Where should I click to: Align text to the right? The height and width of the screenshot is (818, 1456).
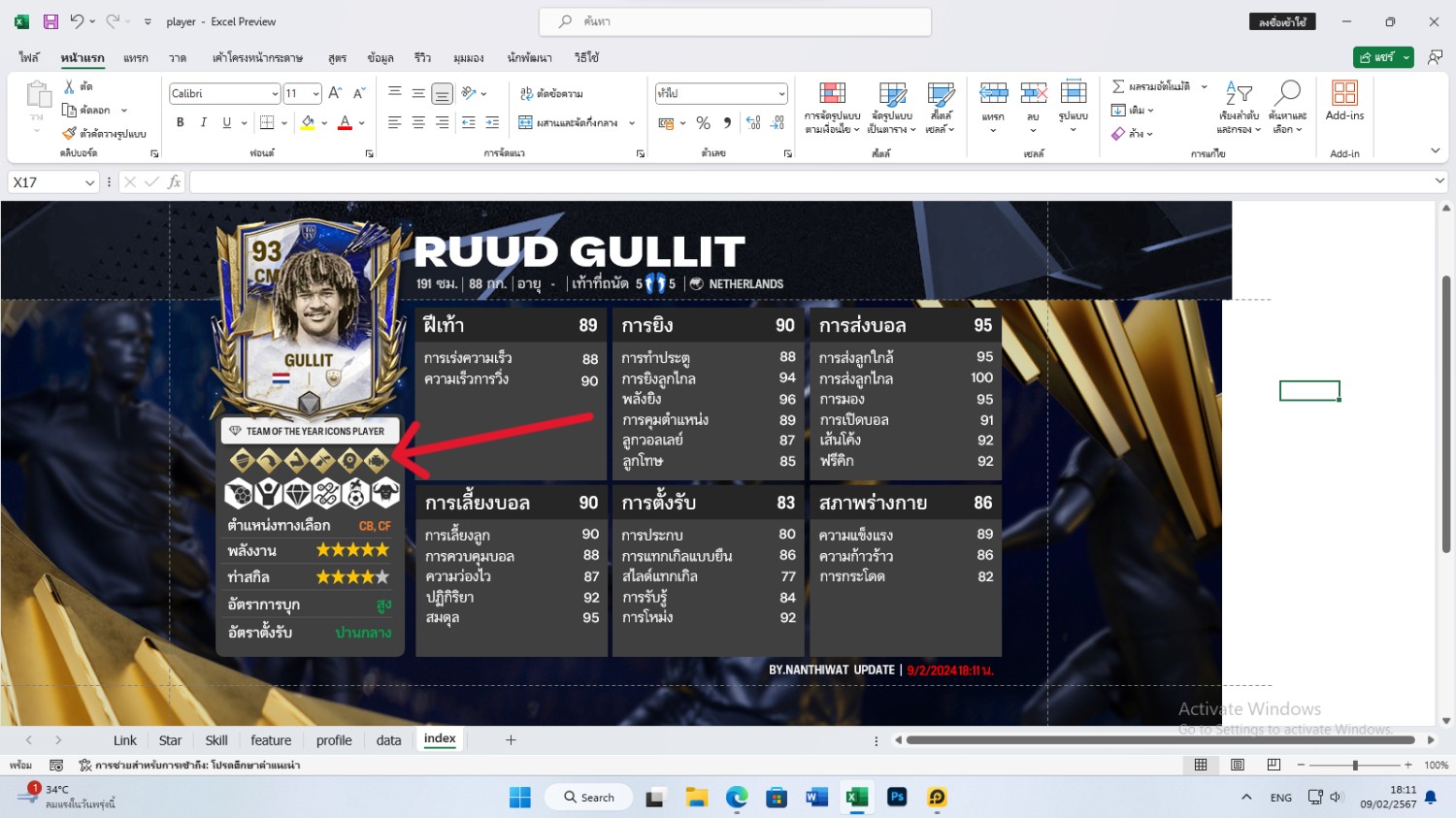442,122
